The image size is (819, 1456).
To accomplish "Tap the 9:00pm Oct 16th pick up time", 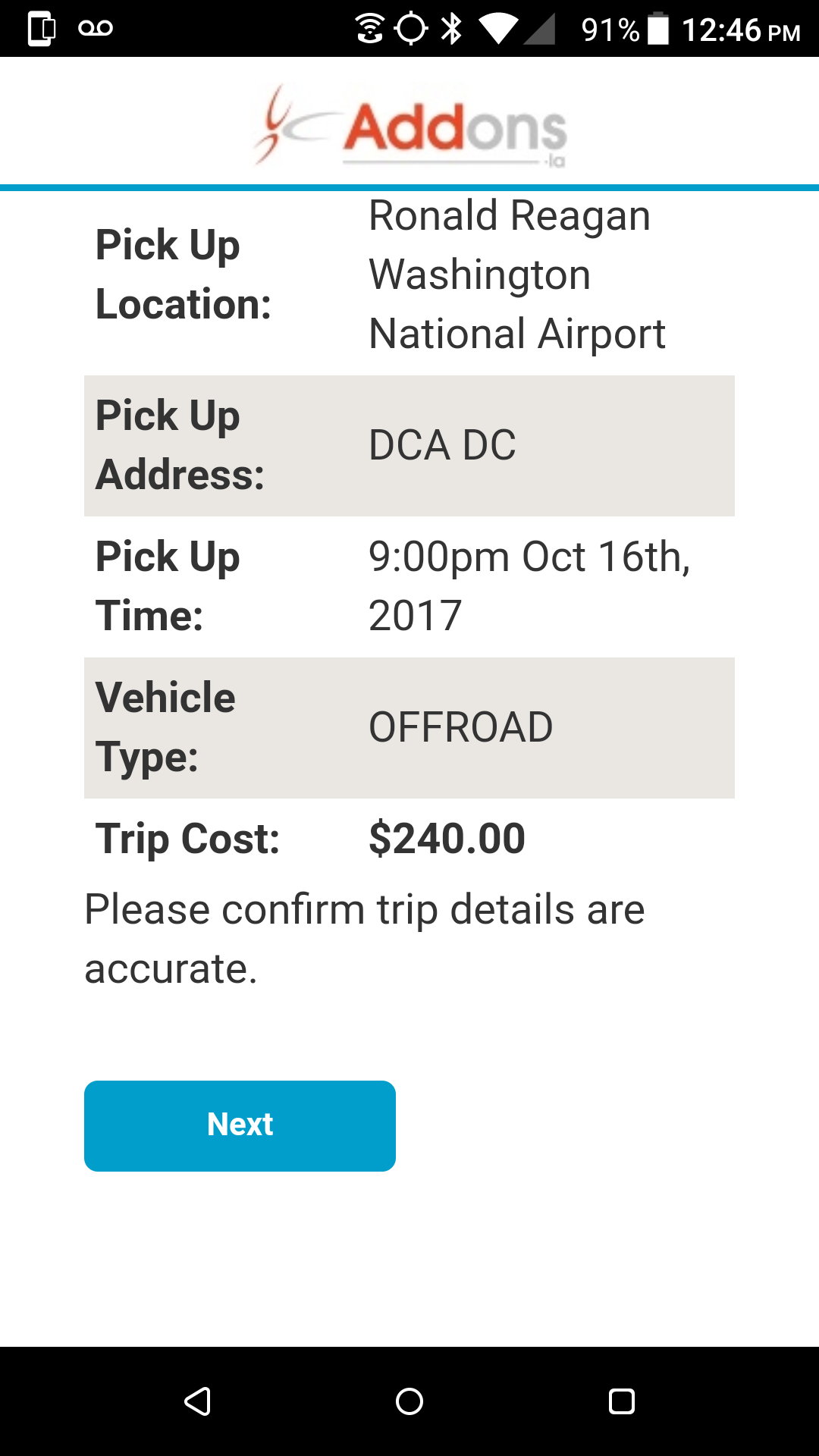I will [529, 585].
